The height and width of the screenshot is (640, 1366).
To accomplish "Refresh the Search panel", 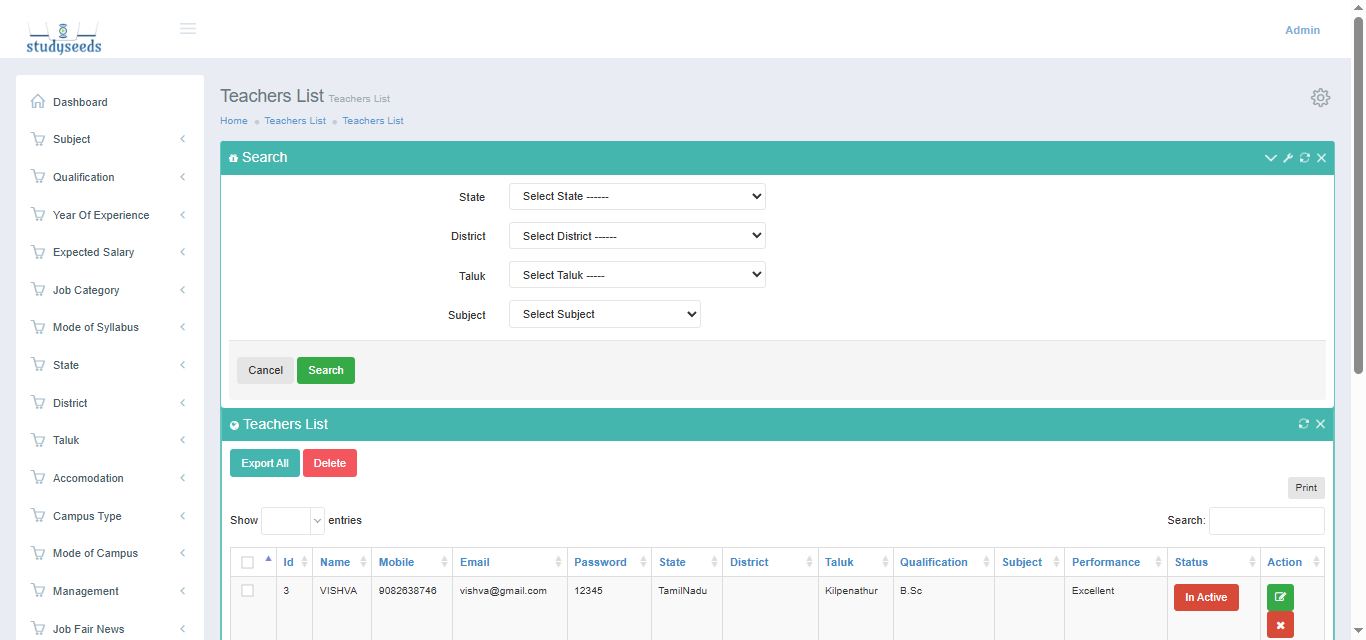I will click(x=1305, y=158).
